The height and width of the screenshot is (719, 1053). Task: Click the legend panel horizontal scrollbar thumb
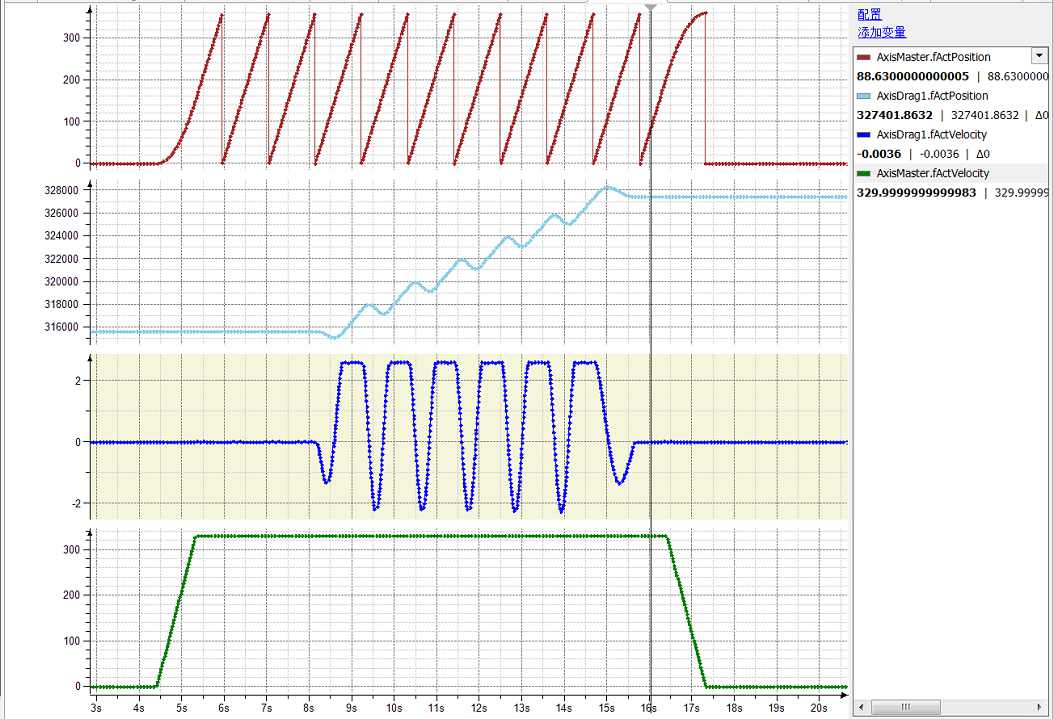pos(907,707)
